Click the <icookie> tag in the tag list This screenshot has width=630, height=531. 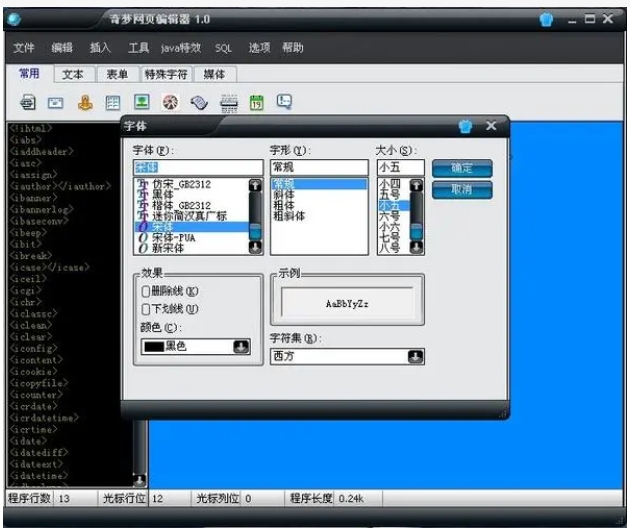coord(34,372)
